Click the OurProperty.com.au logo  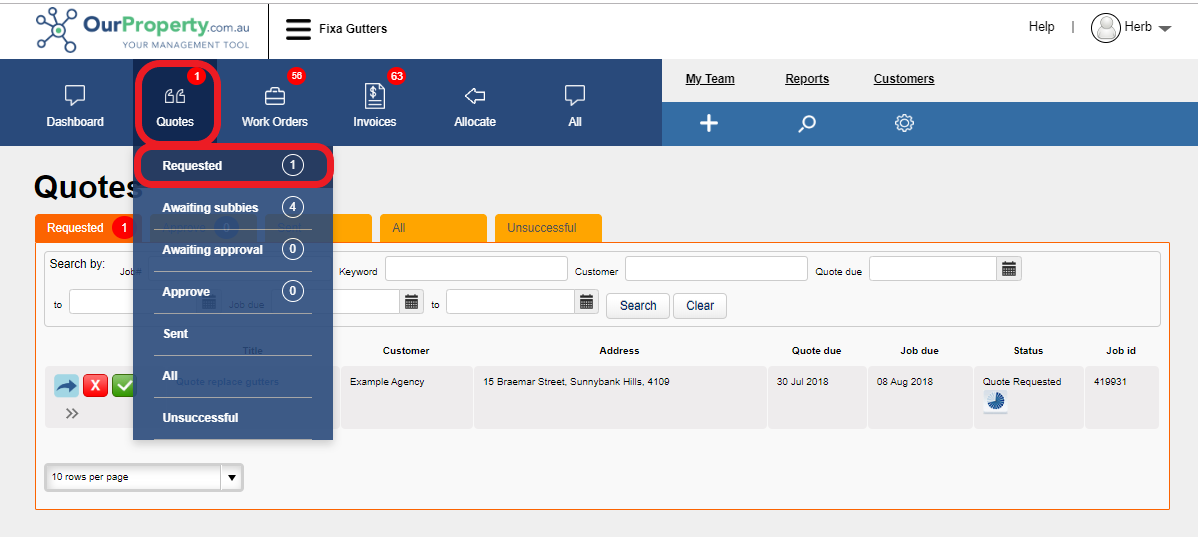[143, 29]
